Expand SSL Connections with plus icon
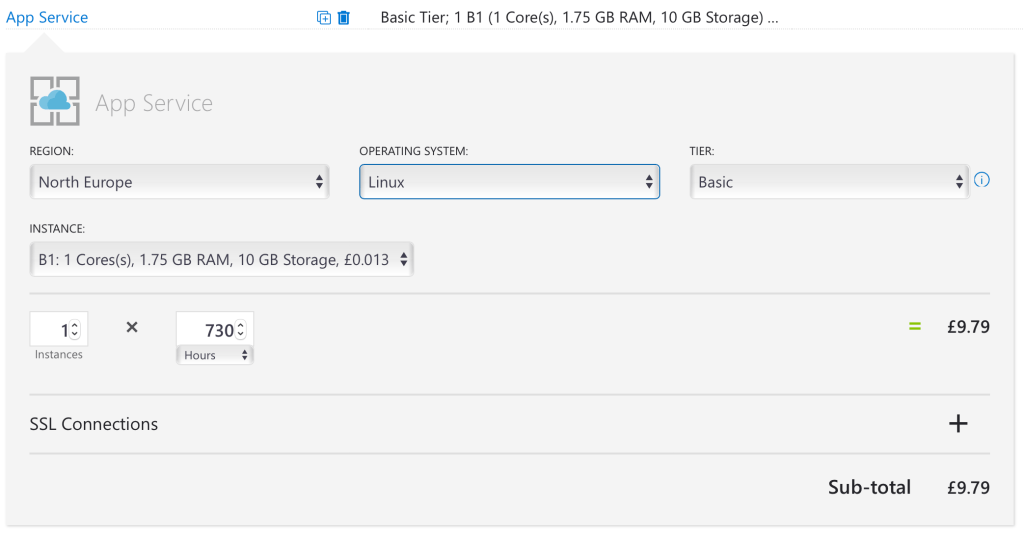The image size is (1023, 534). click(958, 424)
